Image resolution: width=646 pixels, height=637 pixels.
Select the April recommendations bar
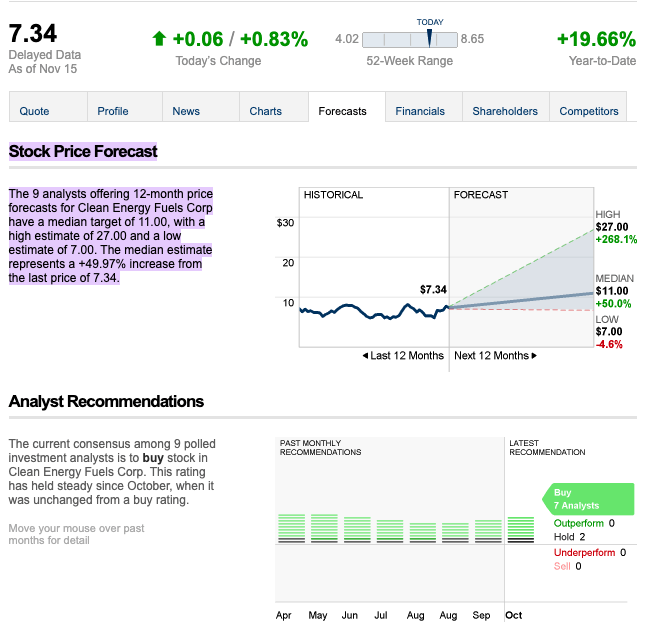(x=291, y=528)
